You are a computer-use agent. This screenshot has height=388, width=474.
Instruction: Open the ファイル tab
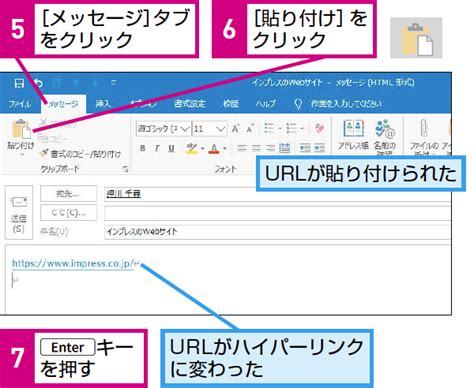pyautogui.click(x=20, y=104)
